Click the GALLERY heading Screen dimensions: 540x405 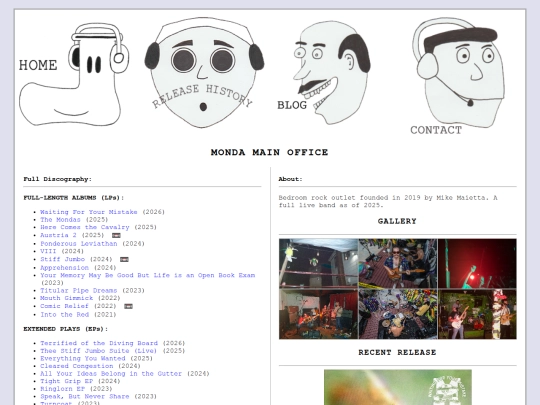pyautogui.click(x=397, y=221)
